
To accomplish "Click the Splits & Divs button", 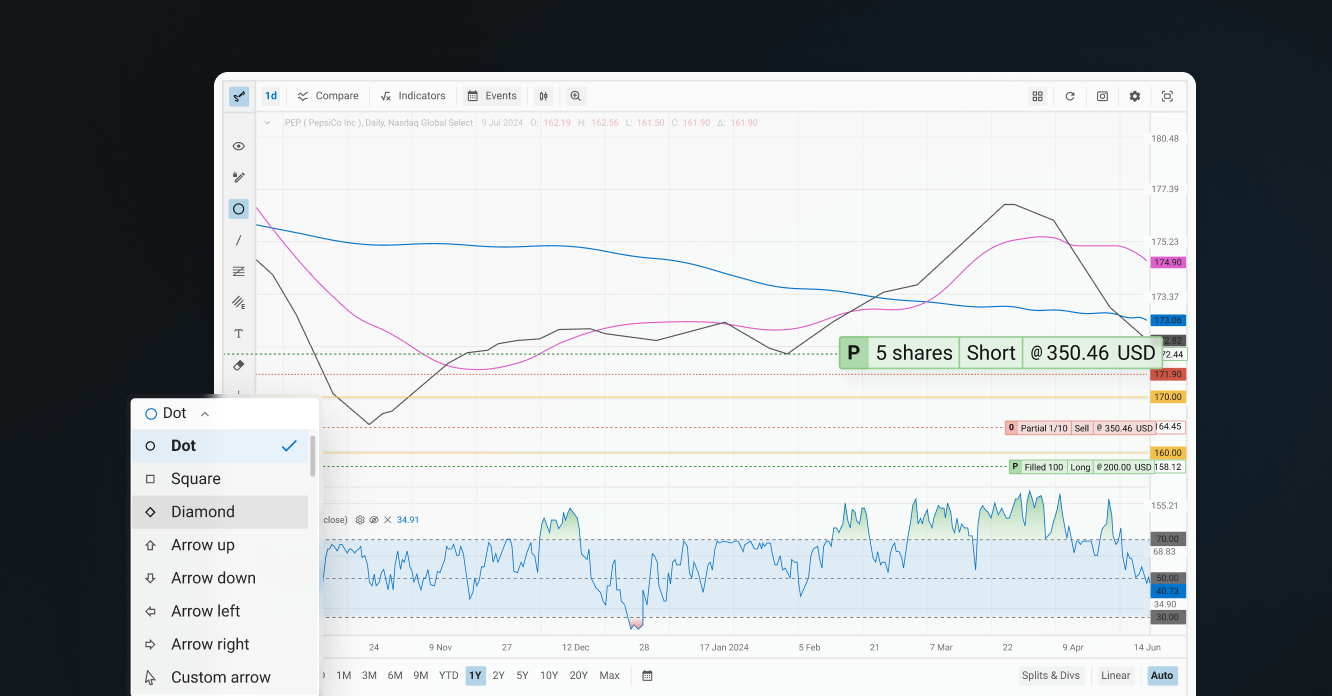I will tap(1051, 675).
